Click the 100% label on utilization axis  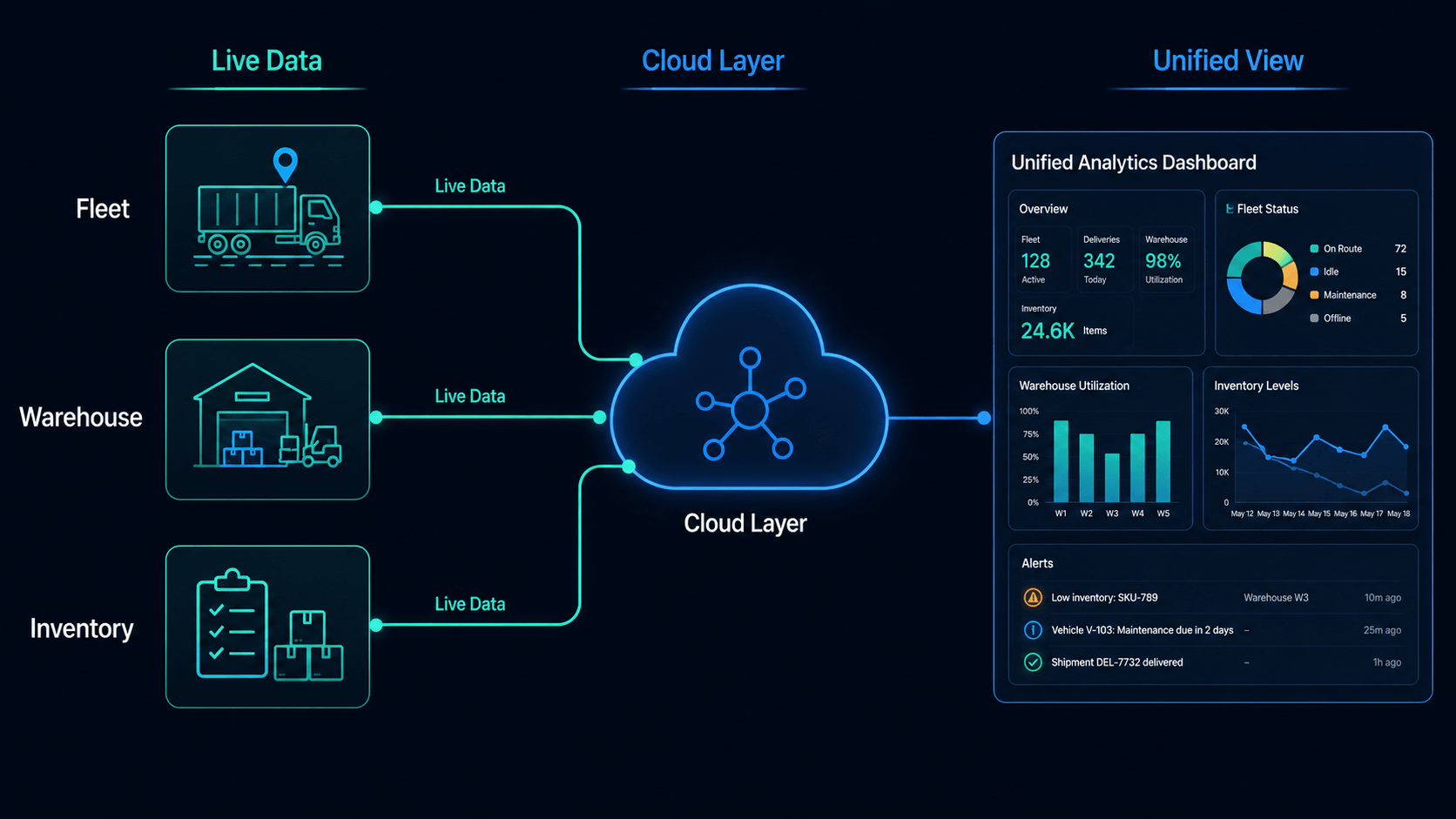pyautogui.click(x=1028, y=411)
